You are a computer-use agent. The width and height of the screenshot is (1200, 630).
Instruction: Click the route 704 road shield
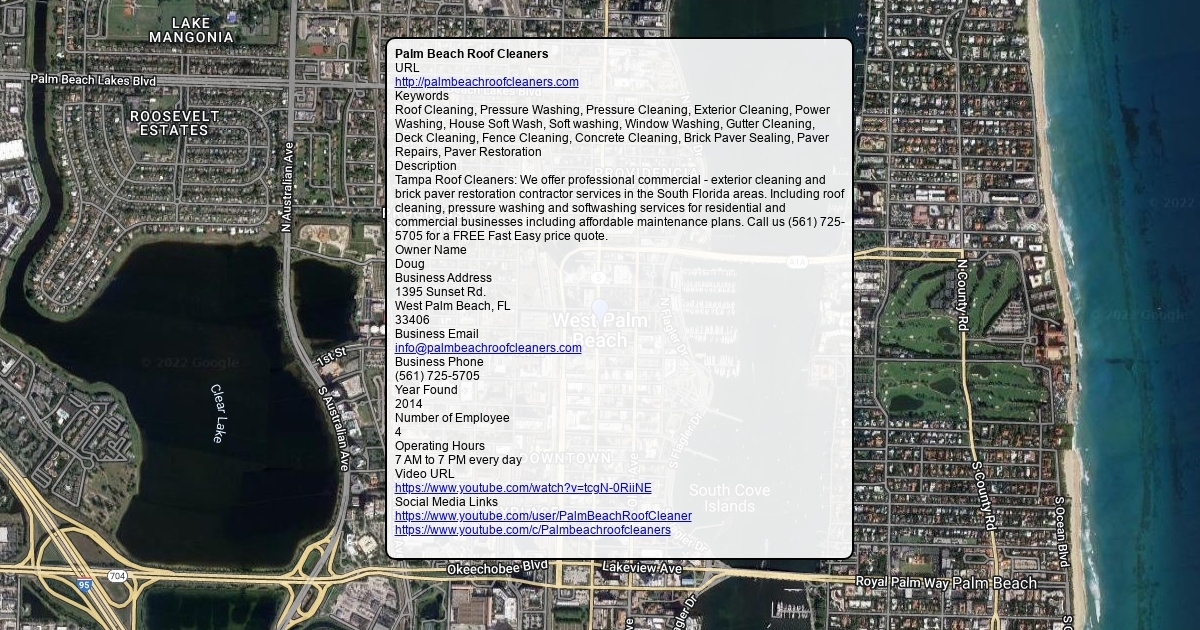(117, 576)
